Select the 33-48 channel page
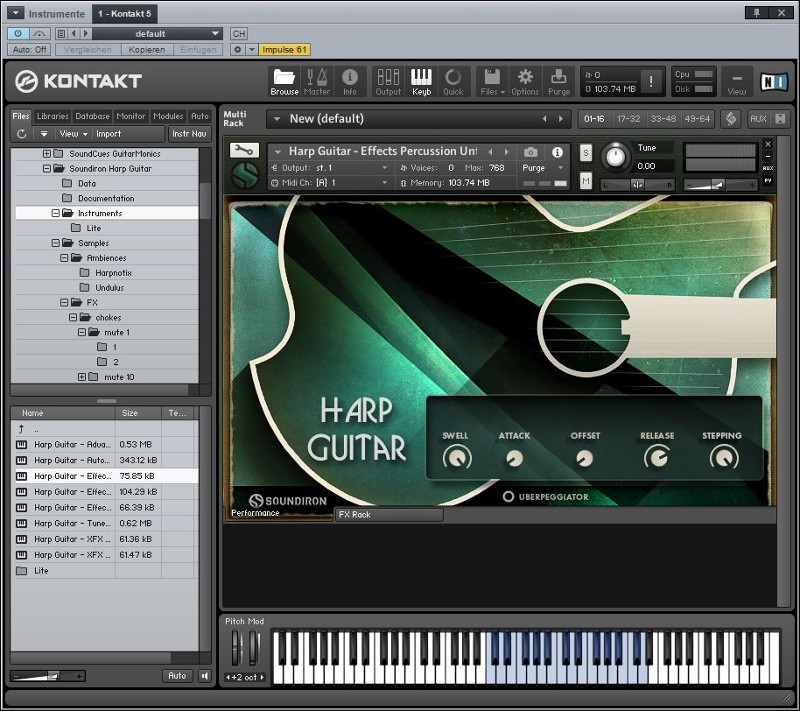Viewport: 800px width, 711px height. pyautogui.click(x=663, y=119)
